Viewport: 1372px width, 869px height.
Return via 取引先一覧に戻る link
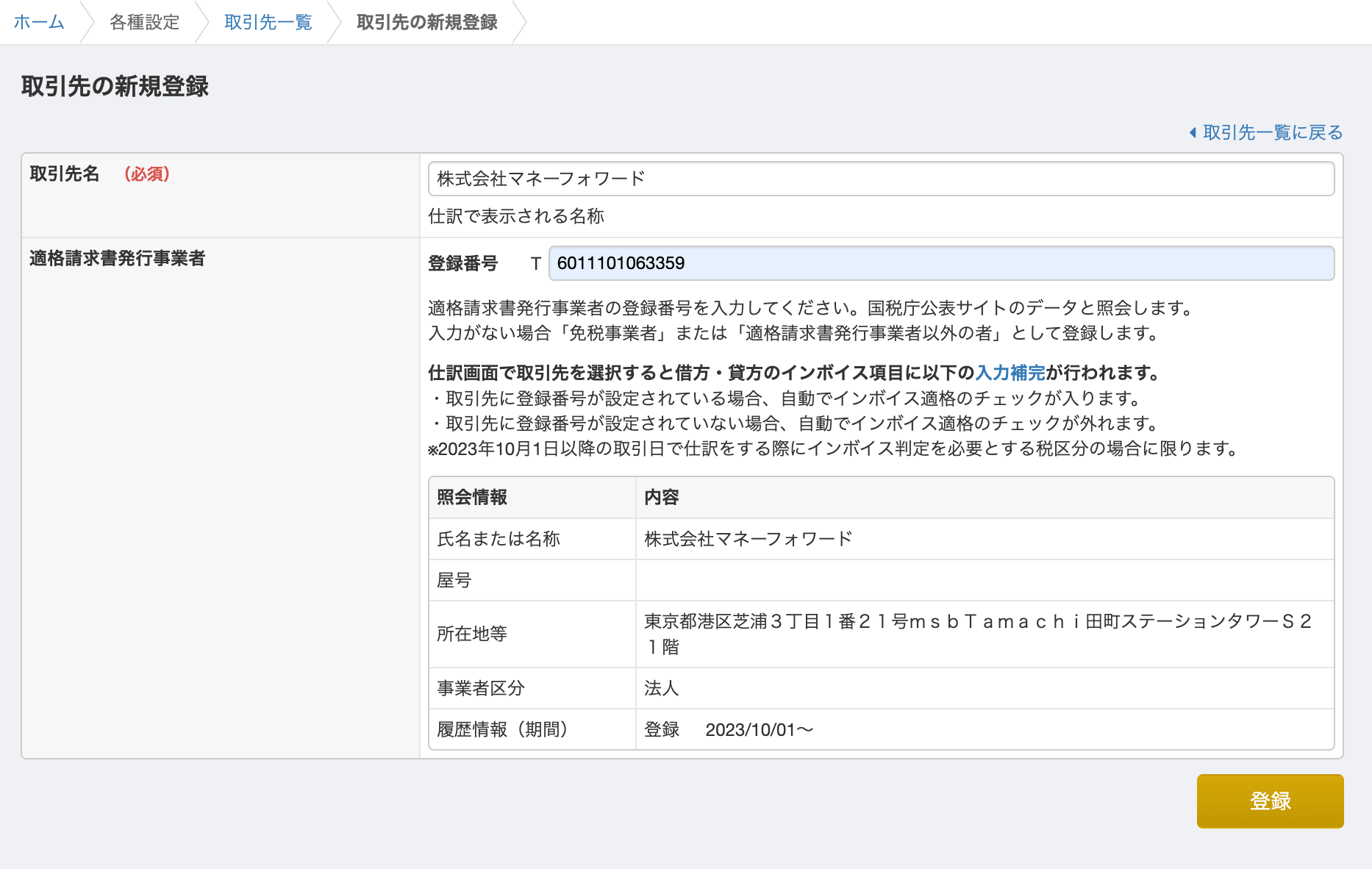(x=1273, y=132)
